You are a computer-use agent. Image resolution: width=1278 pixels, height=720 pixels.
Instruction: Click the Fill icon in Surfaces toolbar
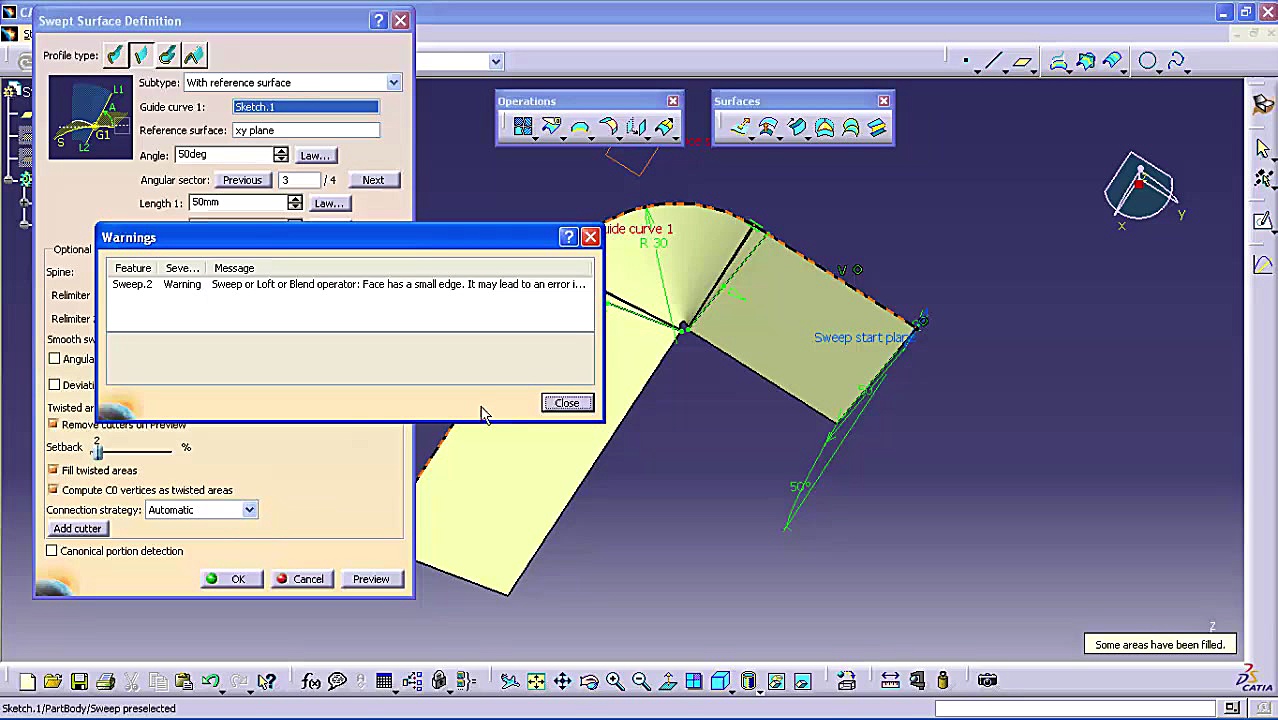point(824,126)
